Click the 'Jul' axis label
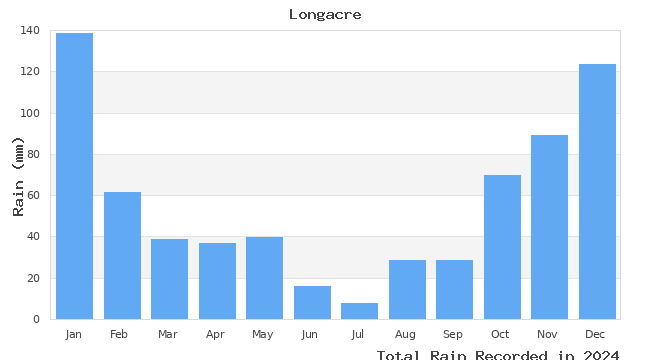The image size is (650, 360). (x=357, y=334)
